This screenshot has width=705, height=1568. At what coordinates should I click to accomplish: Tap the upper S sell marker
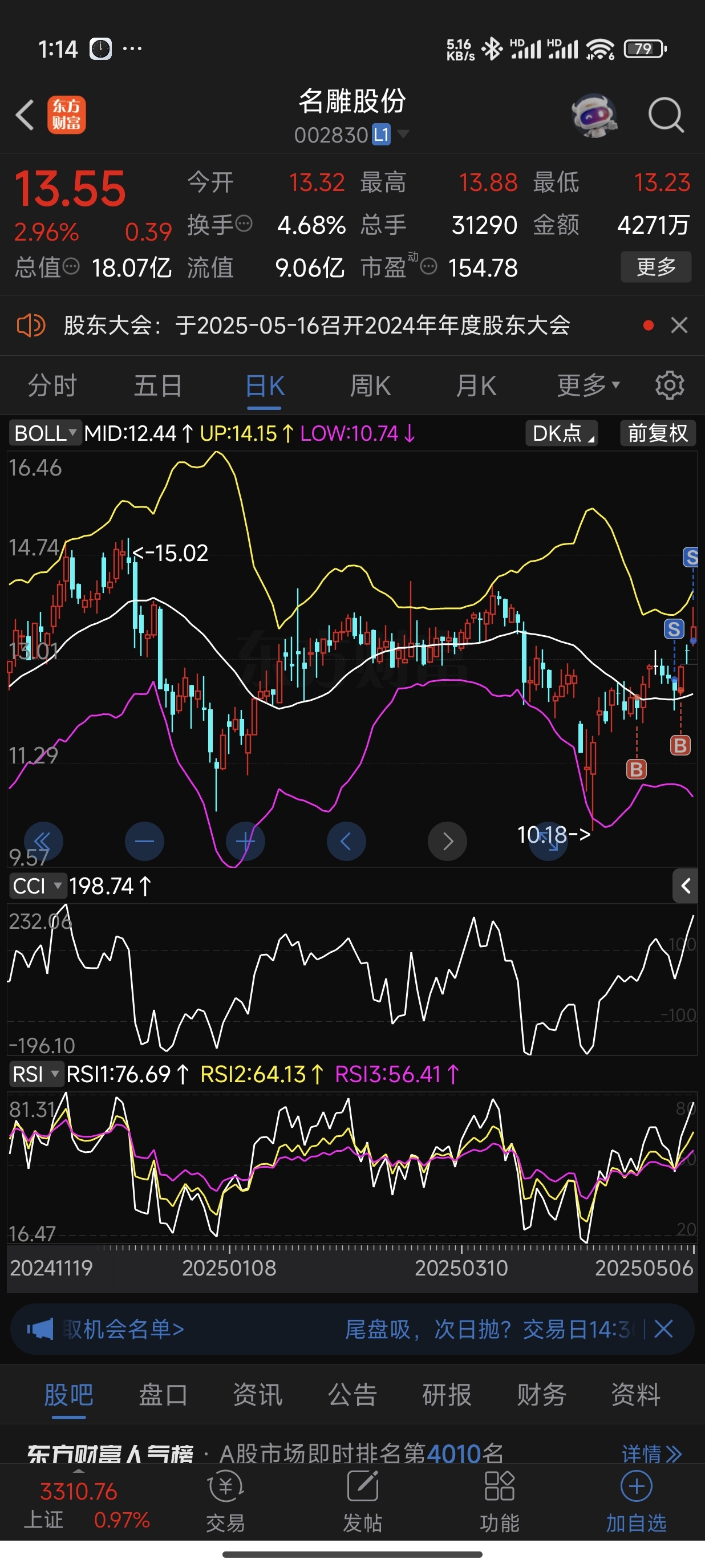tap(690, 556)
